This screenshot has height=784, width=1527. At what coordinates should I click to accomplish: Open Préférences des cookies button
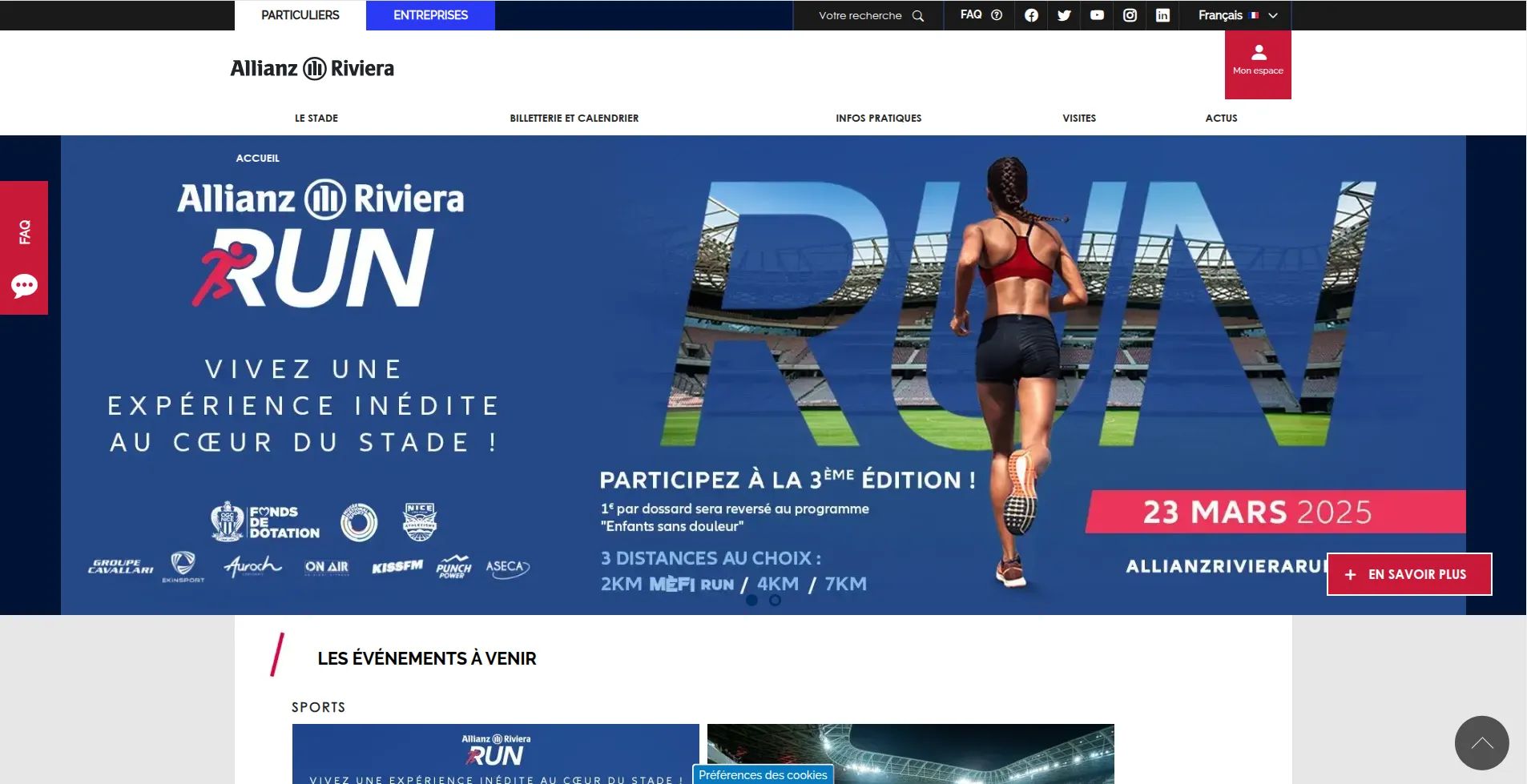[x=763, y=774]
